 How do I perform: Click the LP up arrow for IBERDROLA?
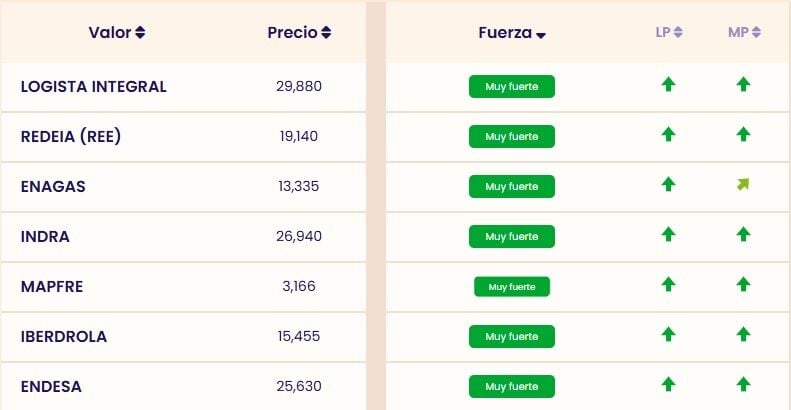(x=668, y=335)
